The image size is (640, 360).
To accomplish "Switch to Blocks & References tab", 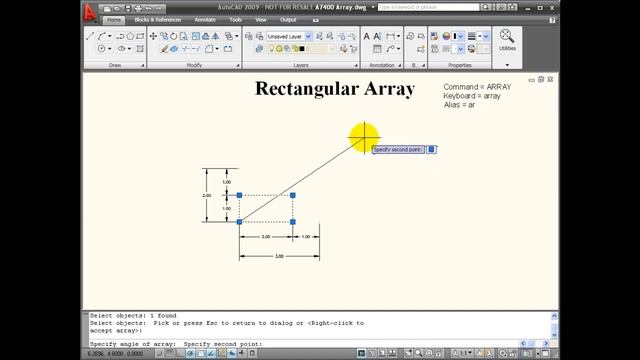I will pyautogui.click(x=158, y=20).
